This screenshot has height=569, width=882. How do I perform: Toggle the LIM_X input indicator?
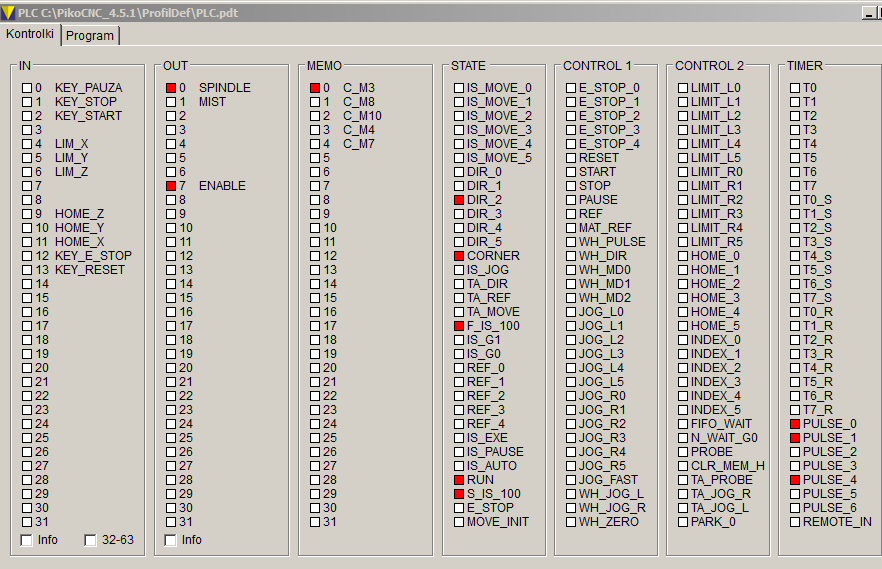click(x=27, y=144)
